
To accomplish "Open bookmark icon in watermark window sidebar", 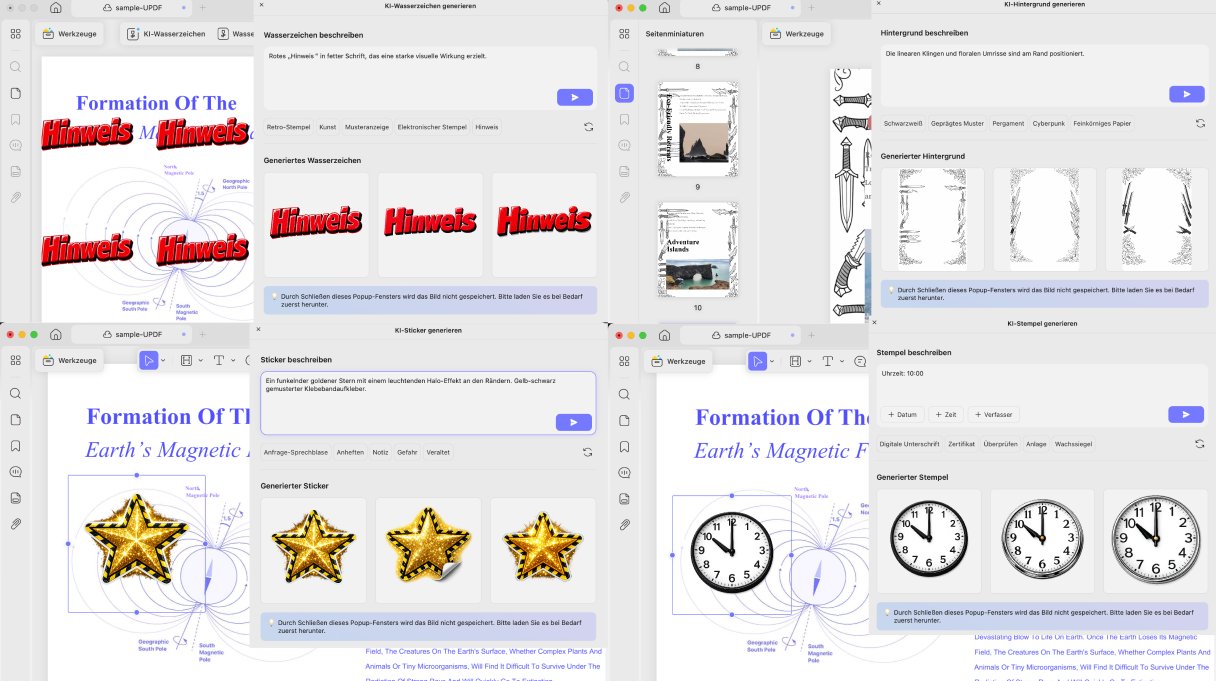I will [x=16, y=119].
